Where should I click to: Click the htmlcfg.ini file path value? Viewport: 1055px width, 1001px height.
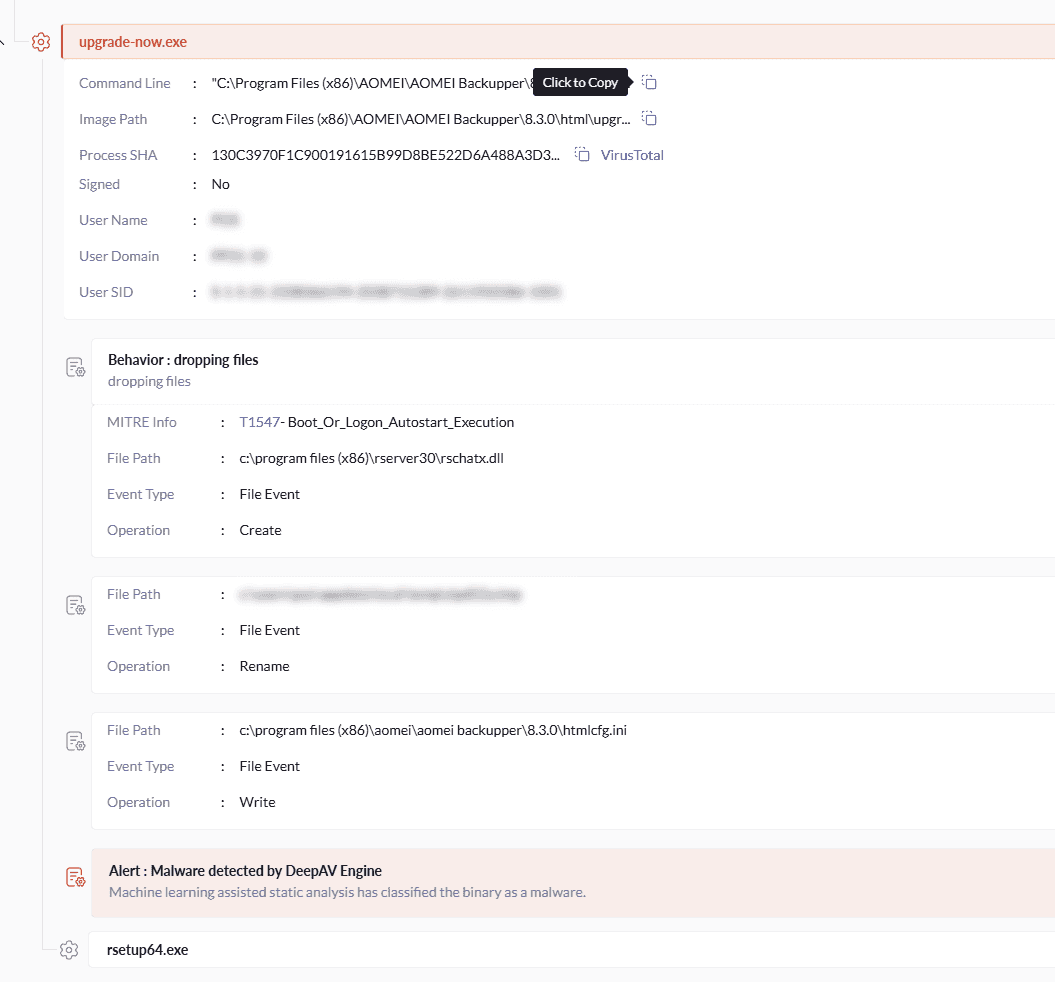pyautogui.click(x=433, y=730)
